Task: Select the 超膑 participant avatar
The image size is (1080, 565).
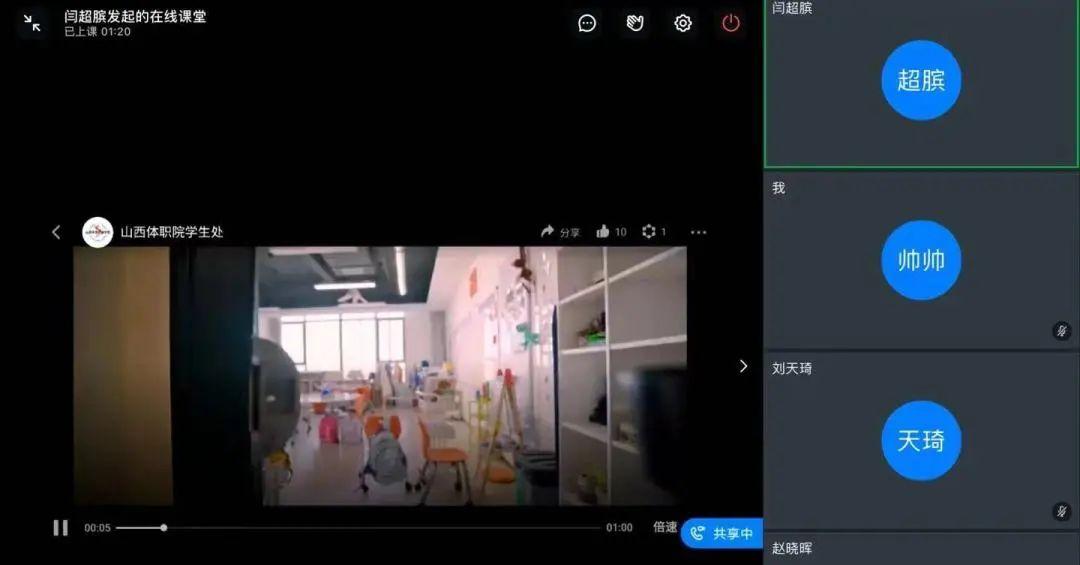Action: point(921,80)
